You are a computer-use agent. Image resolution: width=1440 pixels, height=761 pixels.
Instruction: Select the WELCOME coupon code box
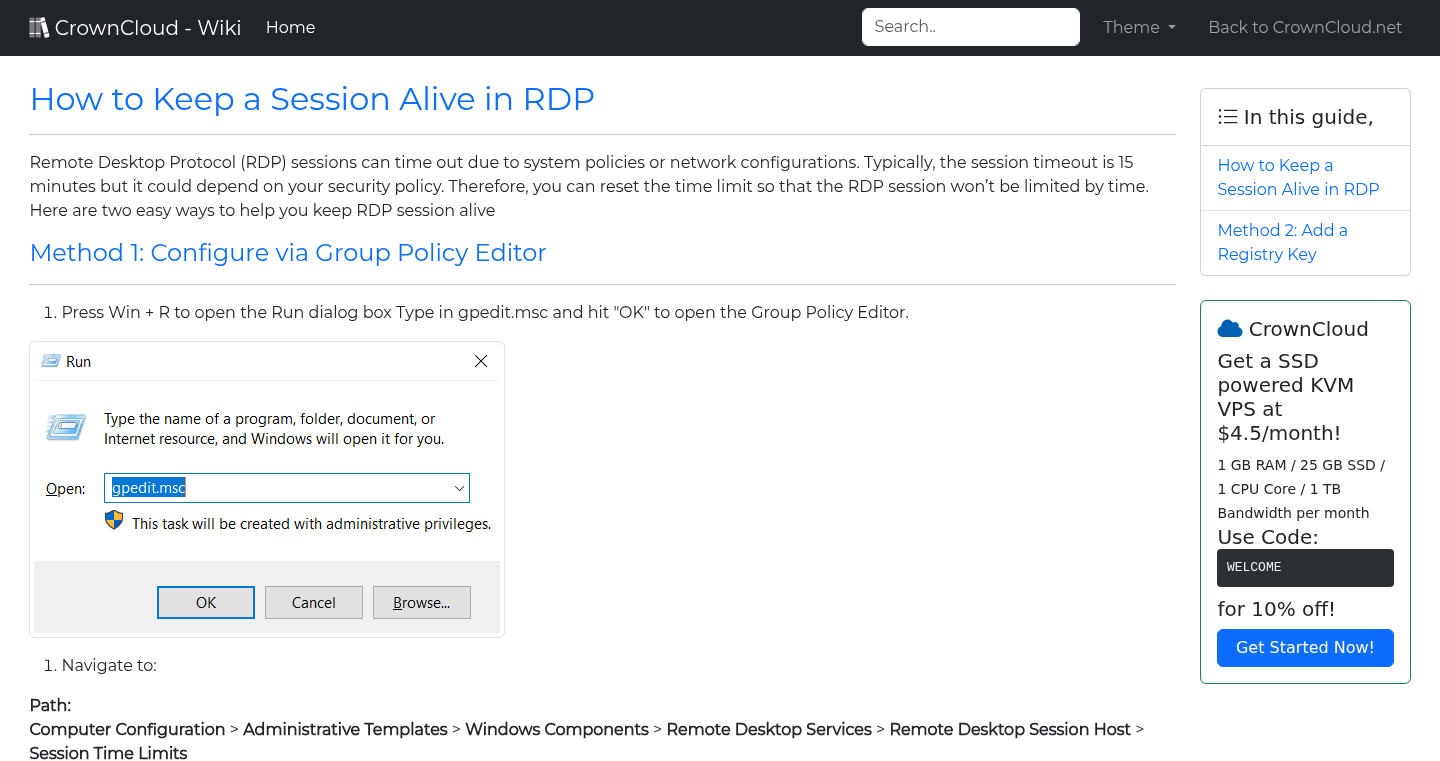click(x=1305, y=567)
